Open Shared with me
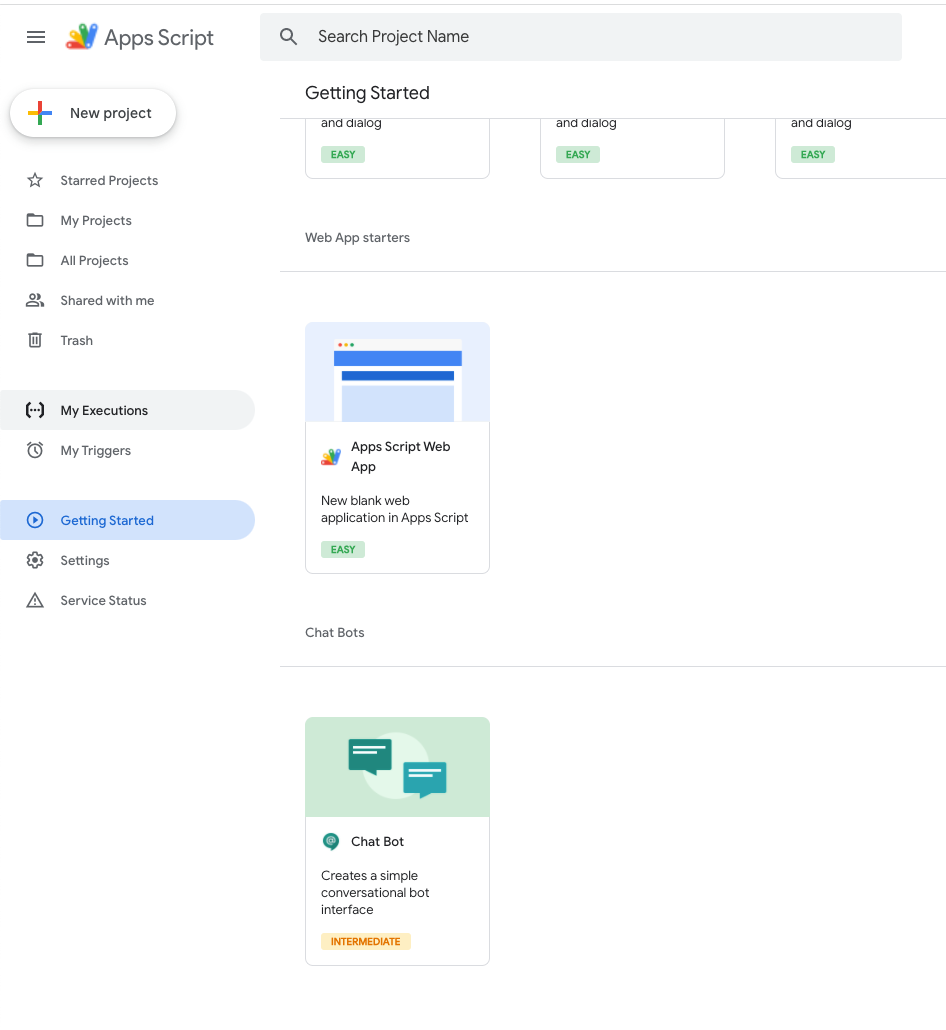 point(127,301)
